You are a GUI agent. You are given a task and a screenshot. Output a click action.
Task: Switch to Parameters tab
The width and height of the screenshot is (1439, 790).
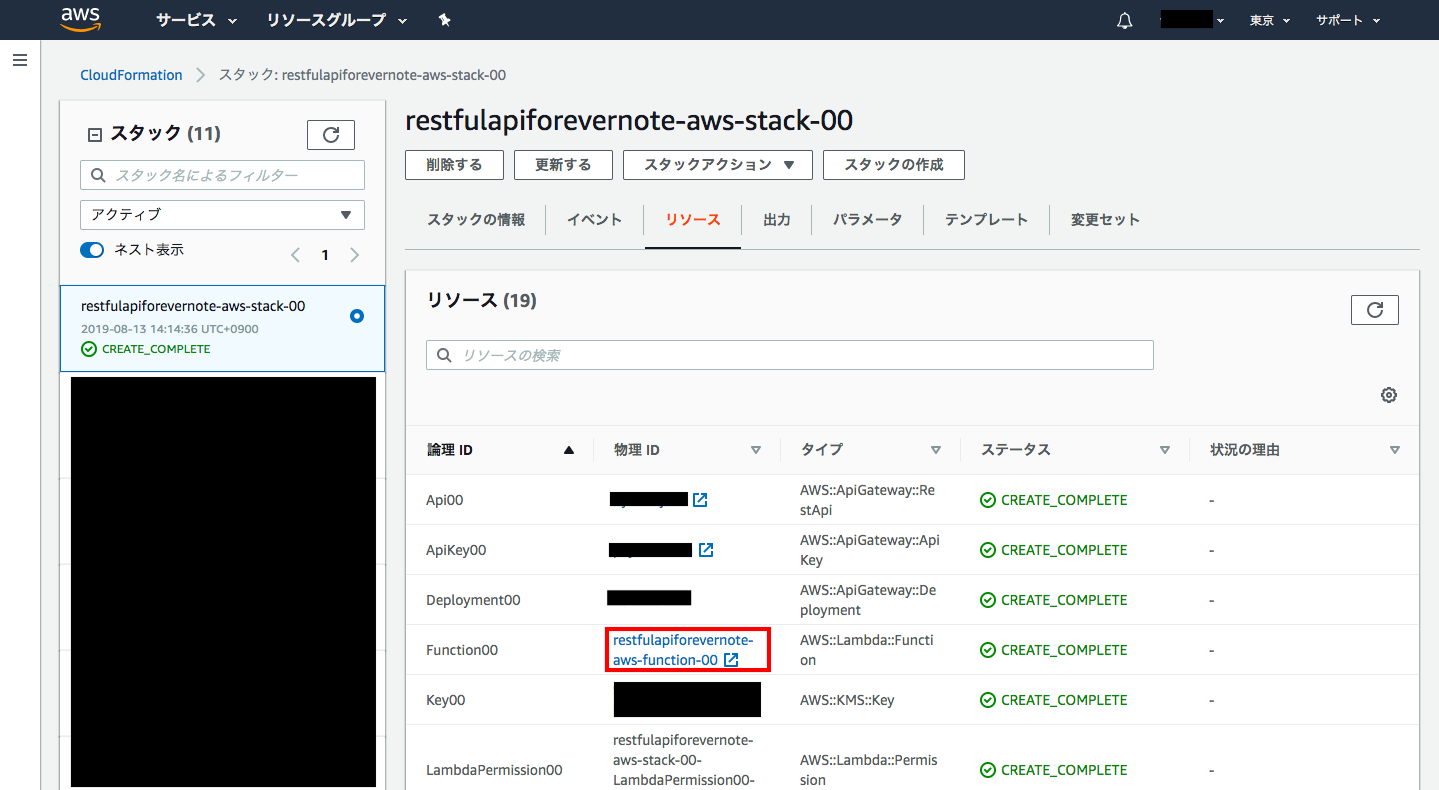(867, 220)
